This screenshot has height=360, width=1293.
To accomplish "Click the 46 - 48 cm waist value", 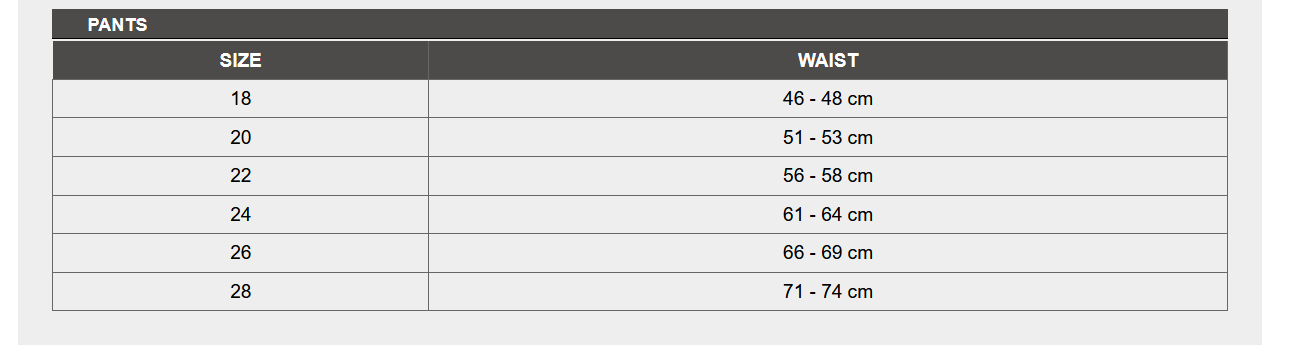I will (x=828, y=99).
